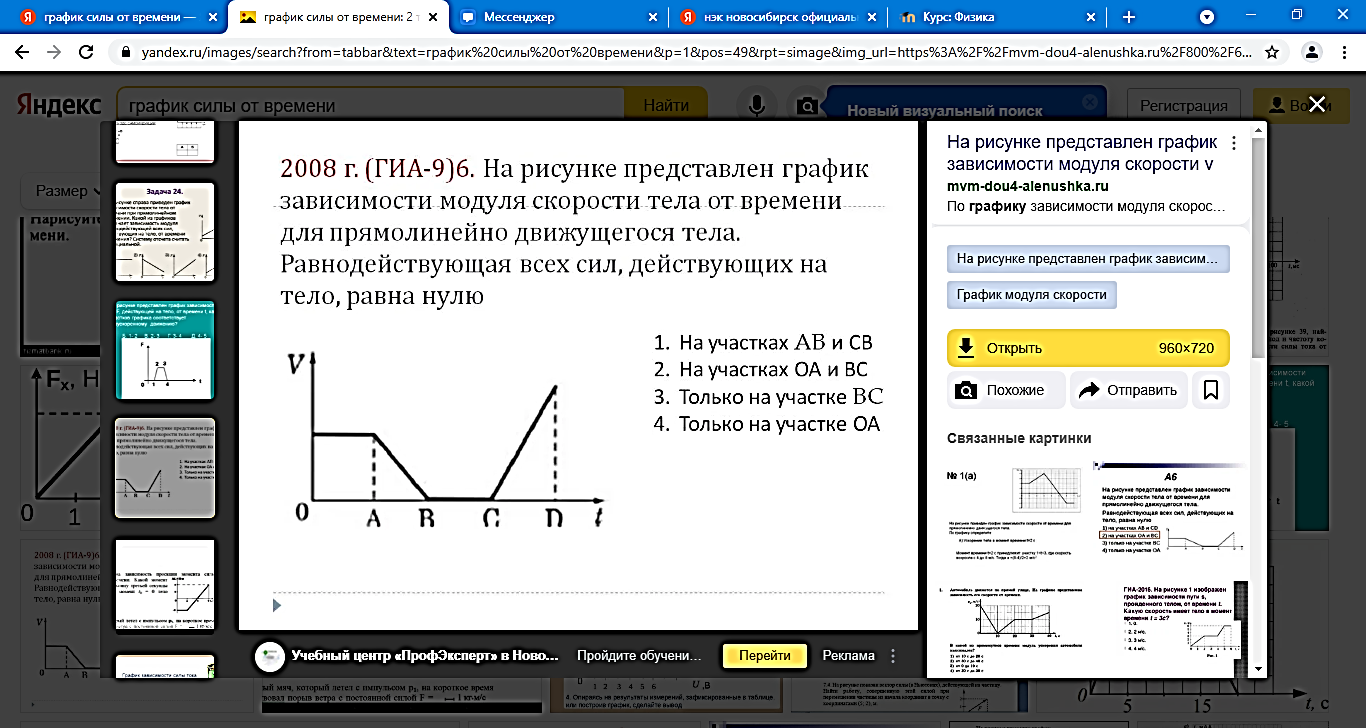Open the нэк новосибирск официальный browser tab
Image resolution: width=1366 pixels, height=728 pixels.
coord(777,17)
